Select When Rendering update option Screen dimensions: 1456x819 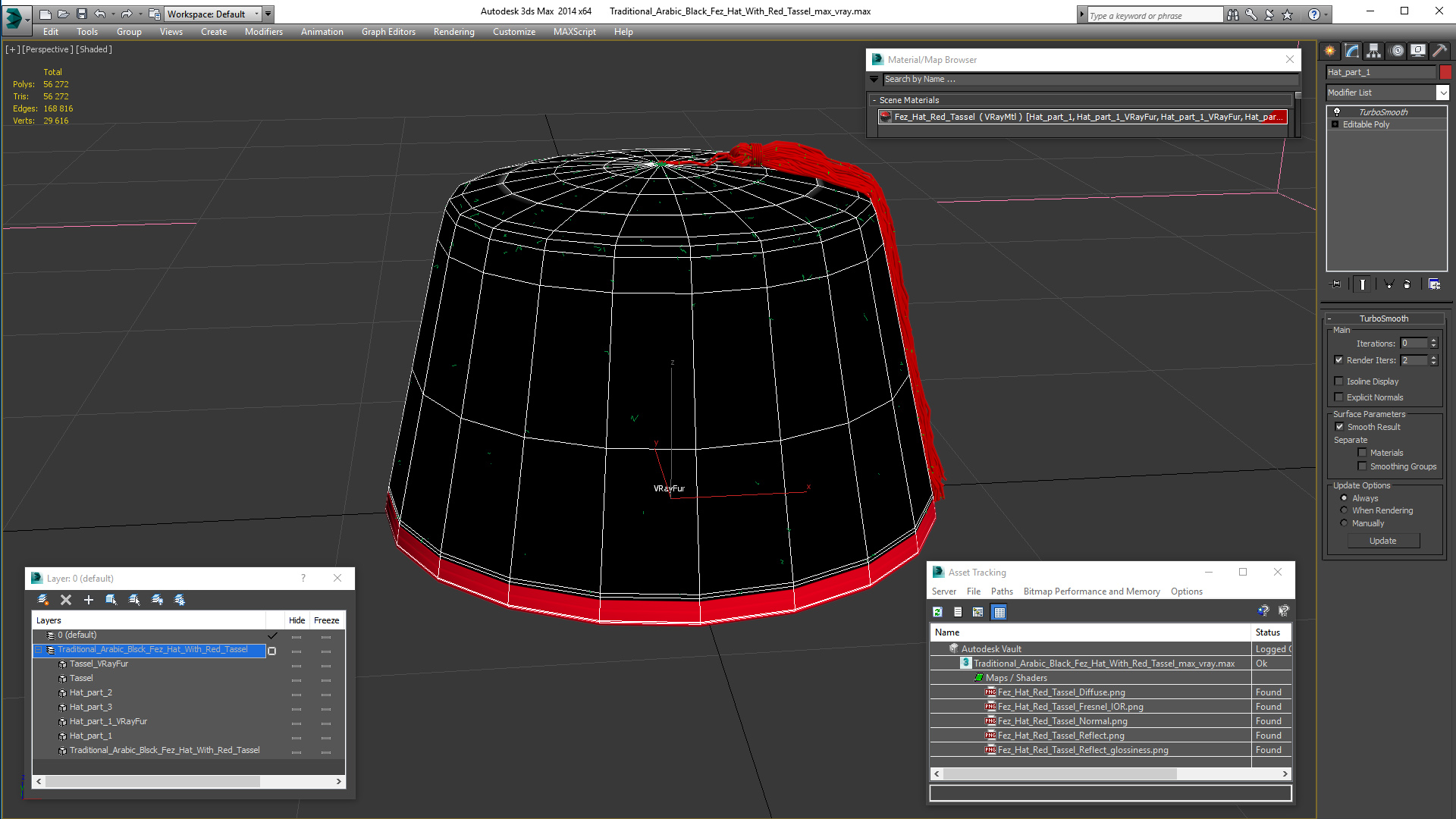1344,510
